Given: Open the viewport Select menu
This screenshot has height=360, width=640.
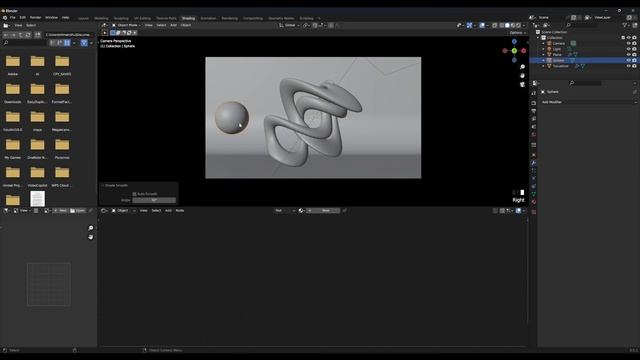Looking at the screenshot, I should click(161, 25).
